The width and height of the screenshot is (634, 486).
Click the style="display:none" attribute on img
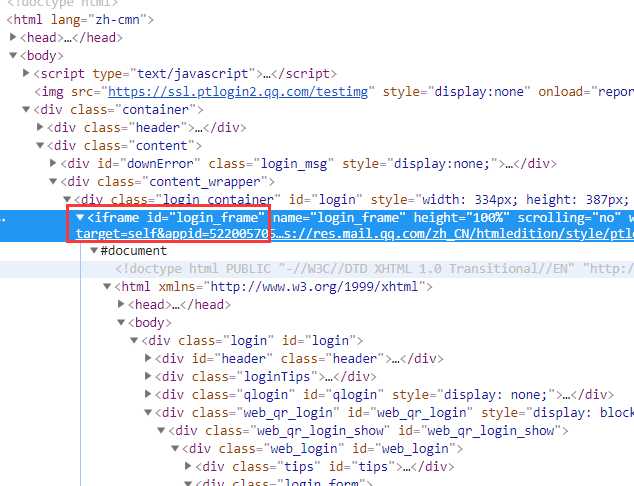[x=456, y=92]
